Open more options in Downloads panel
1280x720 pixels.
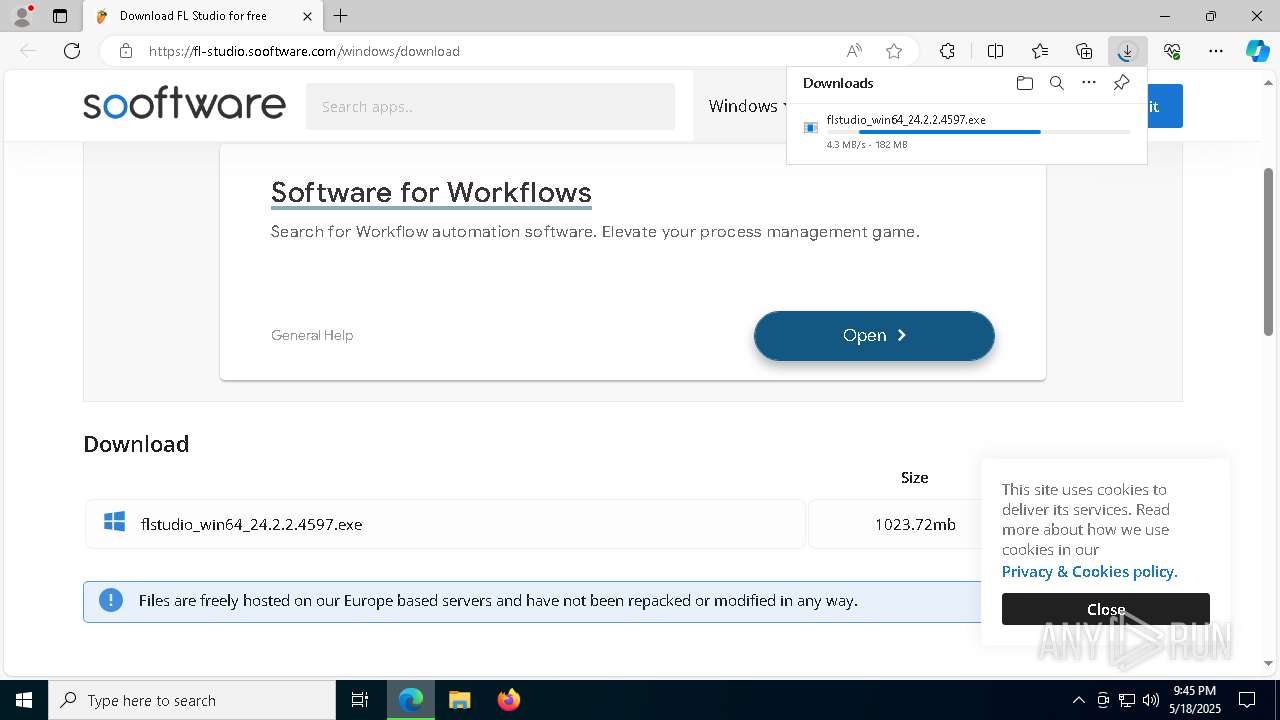pyautogui.click(x=1089, y=83)
